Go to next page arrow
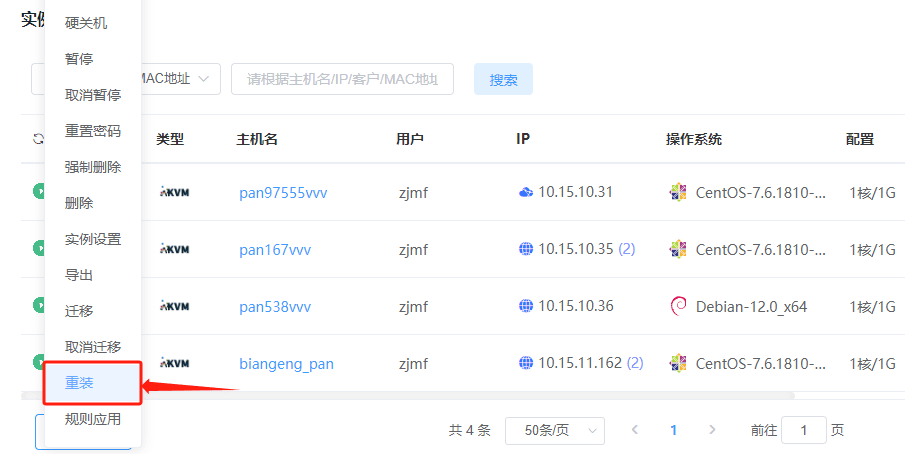The image size is (905, 454). 712,430
